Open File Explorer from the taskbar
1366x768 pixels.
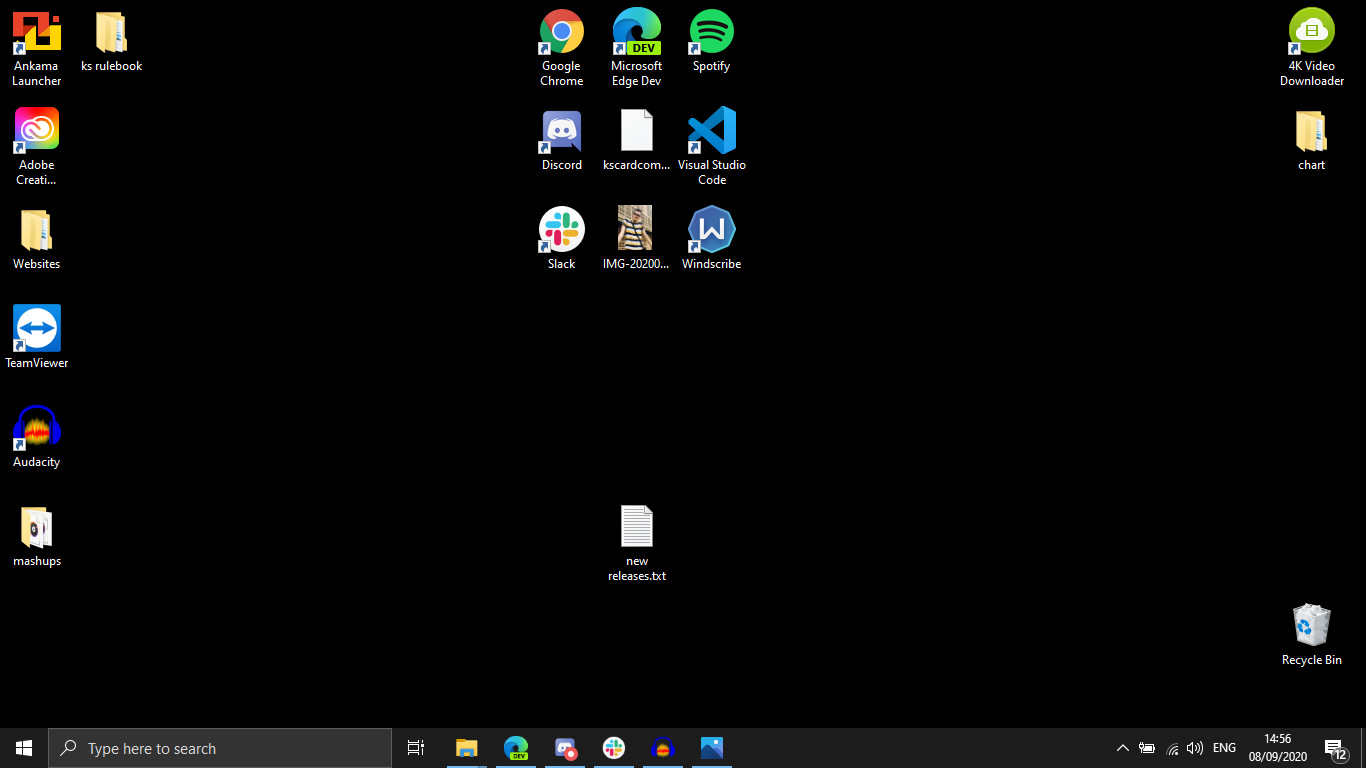pyautogui.click(x=467, y=748)
